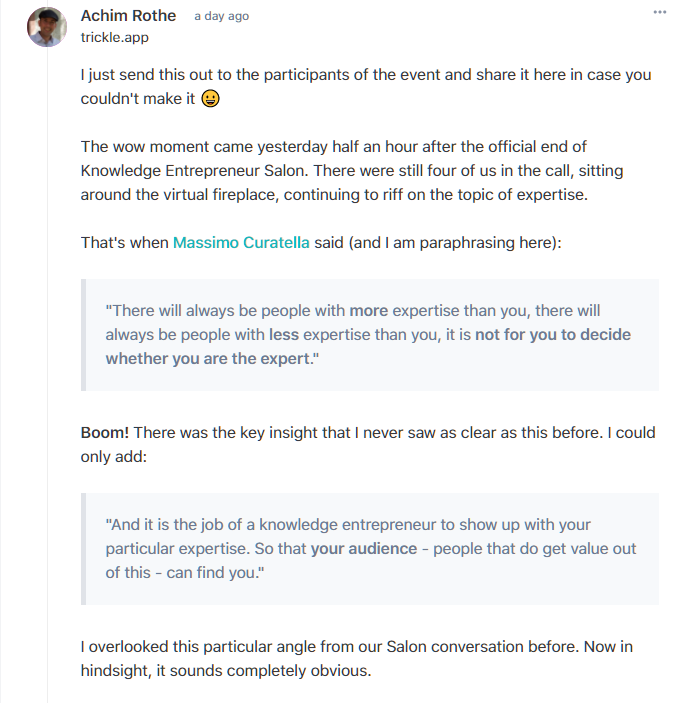Open the trickle.app link under author
Image resolution: width=692 pixels, height=703 pixels.
point(115,37)
